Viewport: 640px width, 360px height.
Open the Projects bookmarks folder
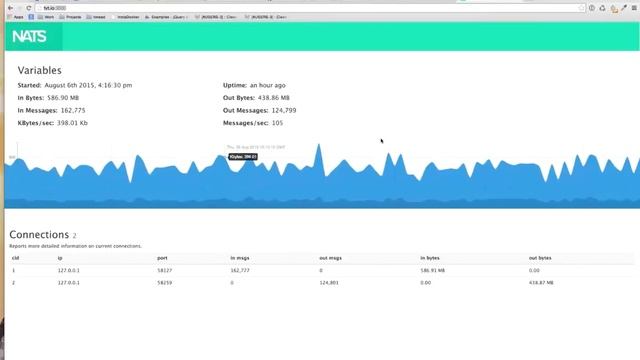pyautogui.click(x=70, y=17)
